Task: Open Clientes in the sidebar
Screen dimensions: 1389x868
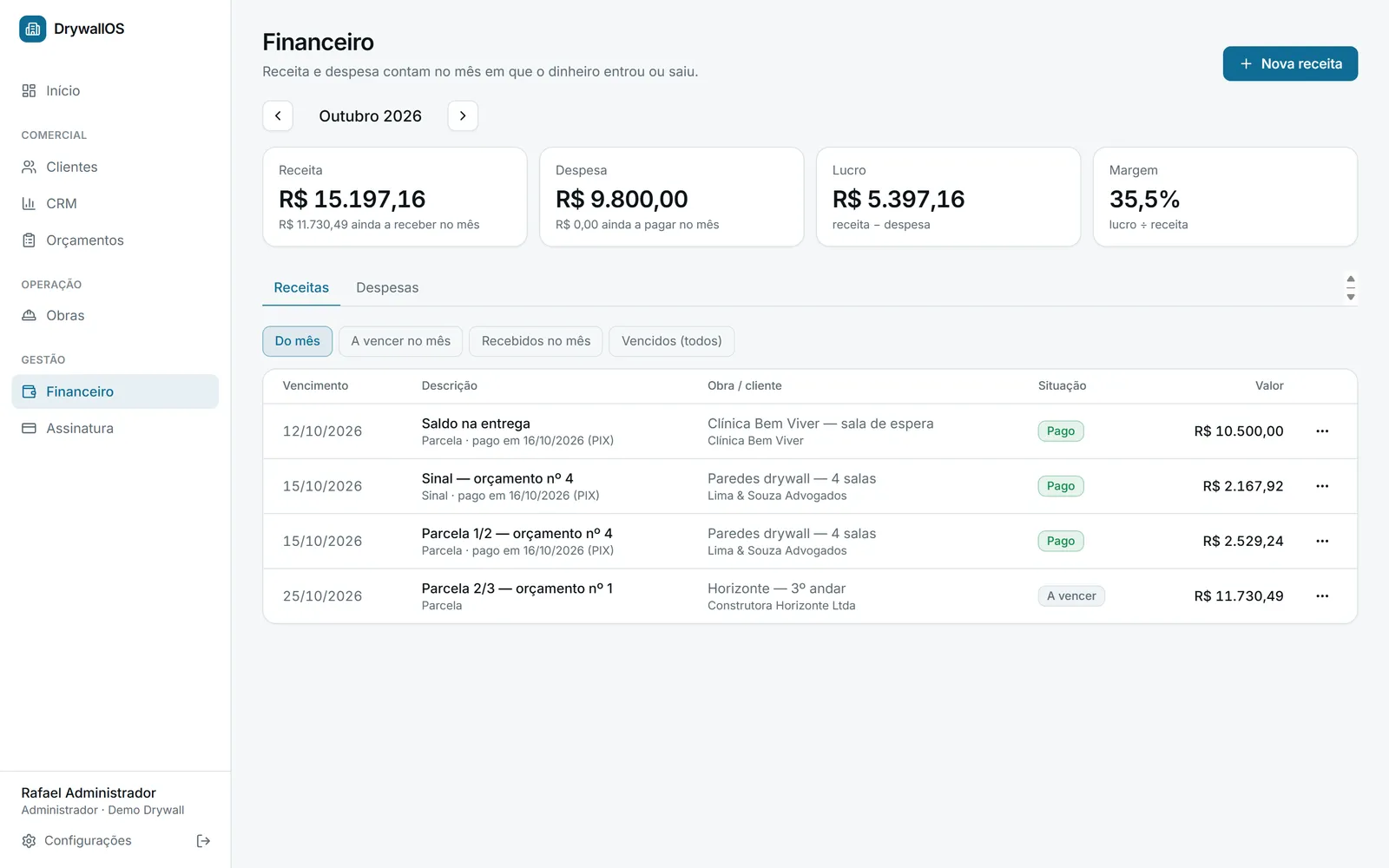Action: pyautogui.click(x=115, y=167)
